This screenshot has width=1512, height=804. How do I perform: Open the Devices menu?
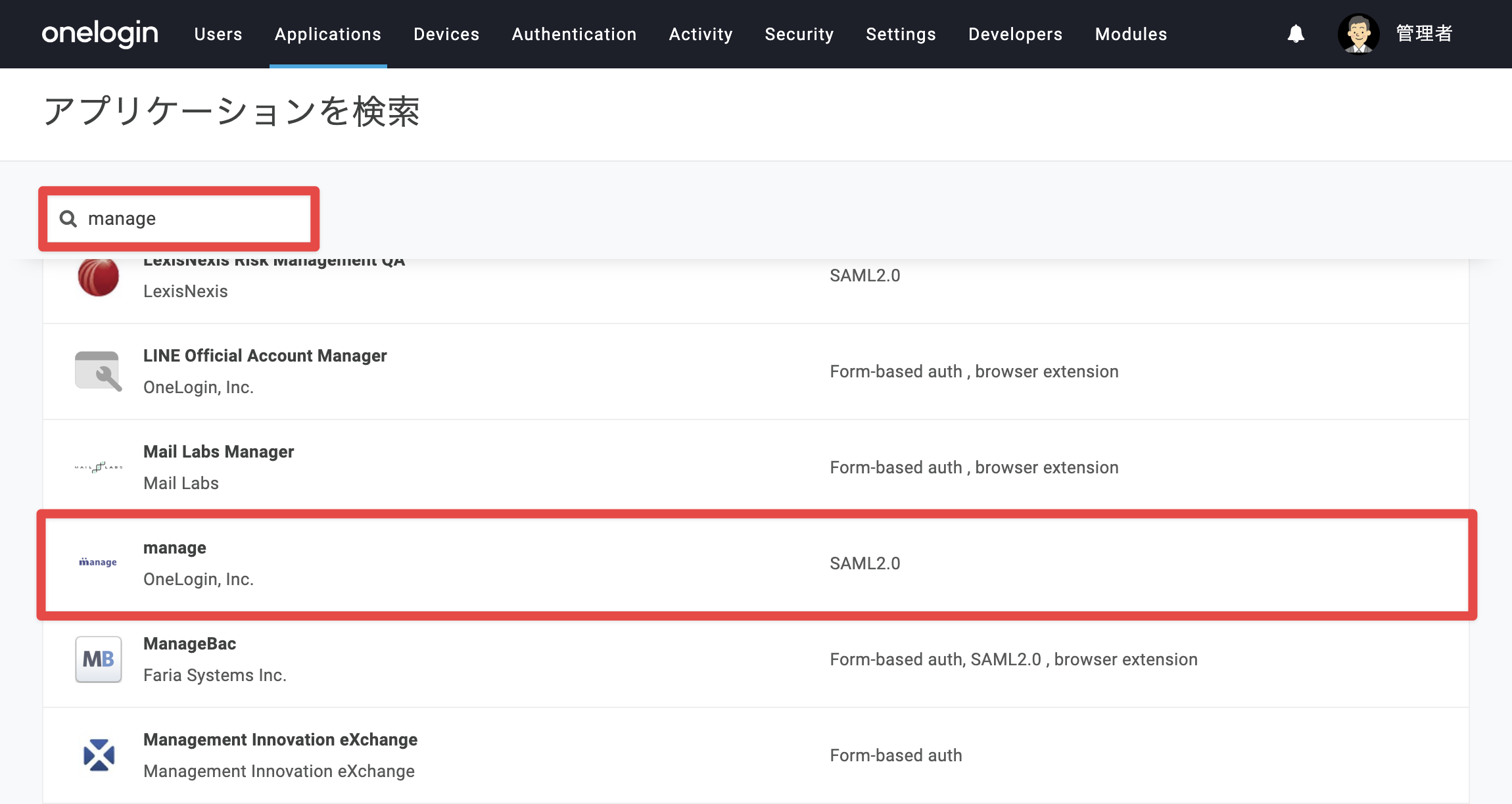click(446, 34)
